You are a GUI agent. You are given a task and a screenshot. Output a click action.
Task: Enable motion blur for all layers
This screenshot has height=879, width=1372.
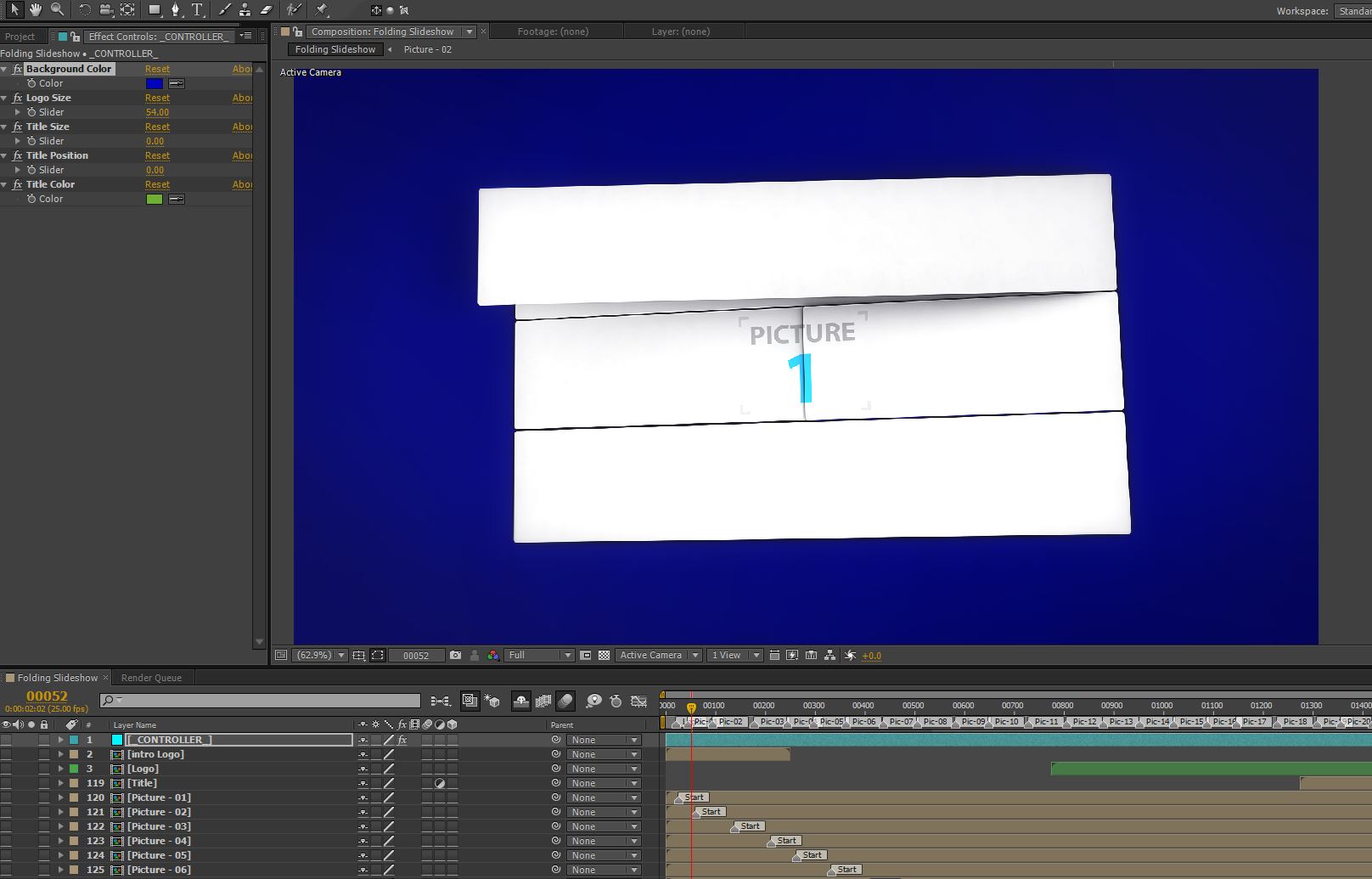click(x=565, y=701)
